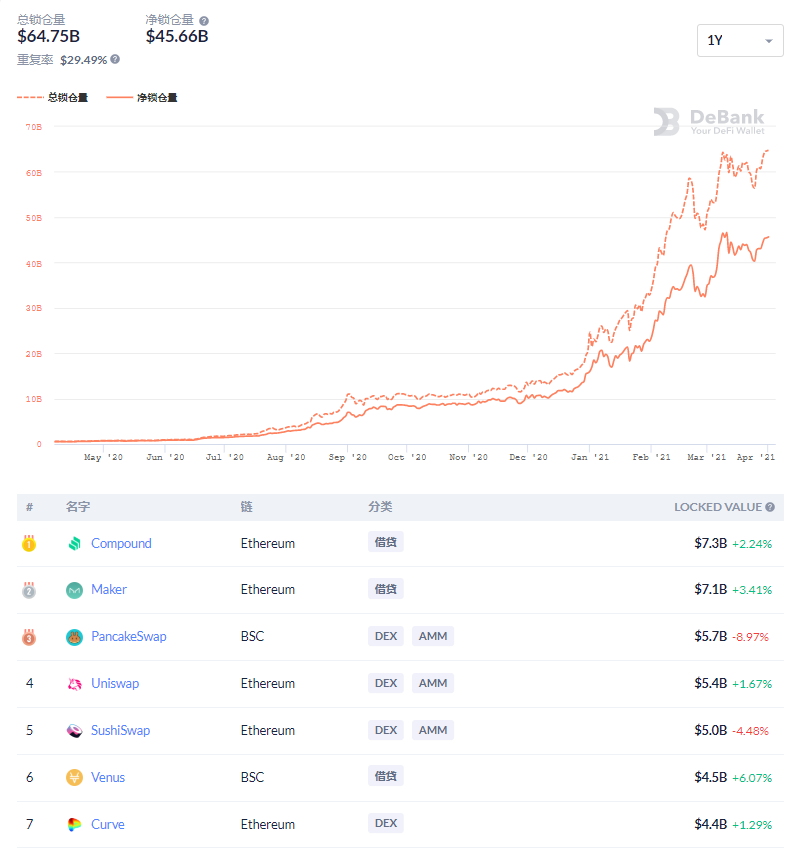Image resolution: width=795 pixels, height=849 pixels.
Task: Click the Curve logo icon
Action: [75, 825]
